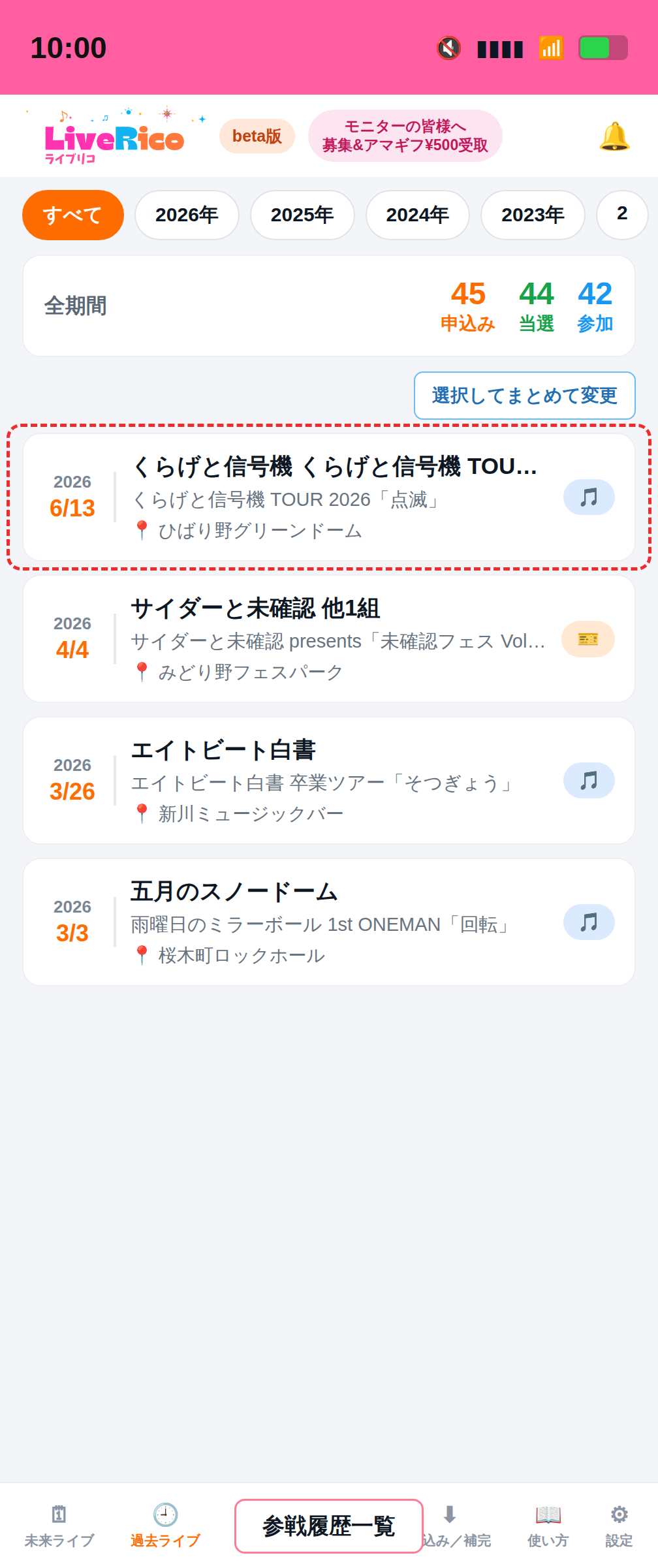The image size is (658, 1568).
Task: Click 選択してまとめて変更 button
Action: (525, 396)
